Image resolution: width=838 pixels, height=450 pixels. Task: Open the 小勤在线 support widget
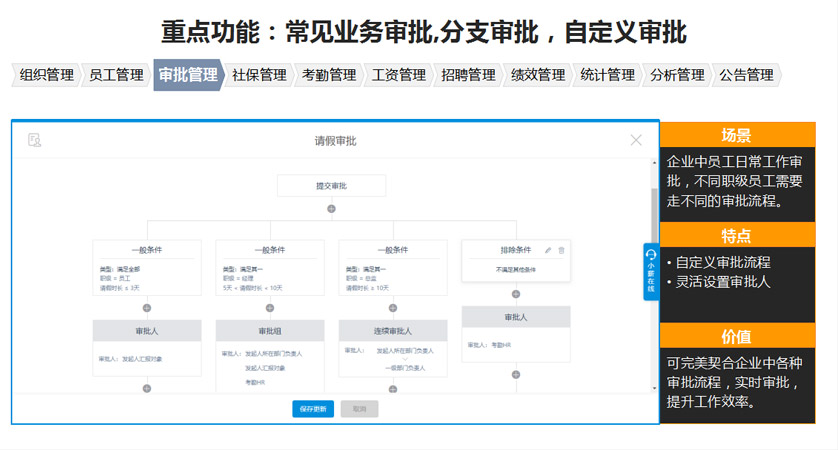tap(650, 271)
